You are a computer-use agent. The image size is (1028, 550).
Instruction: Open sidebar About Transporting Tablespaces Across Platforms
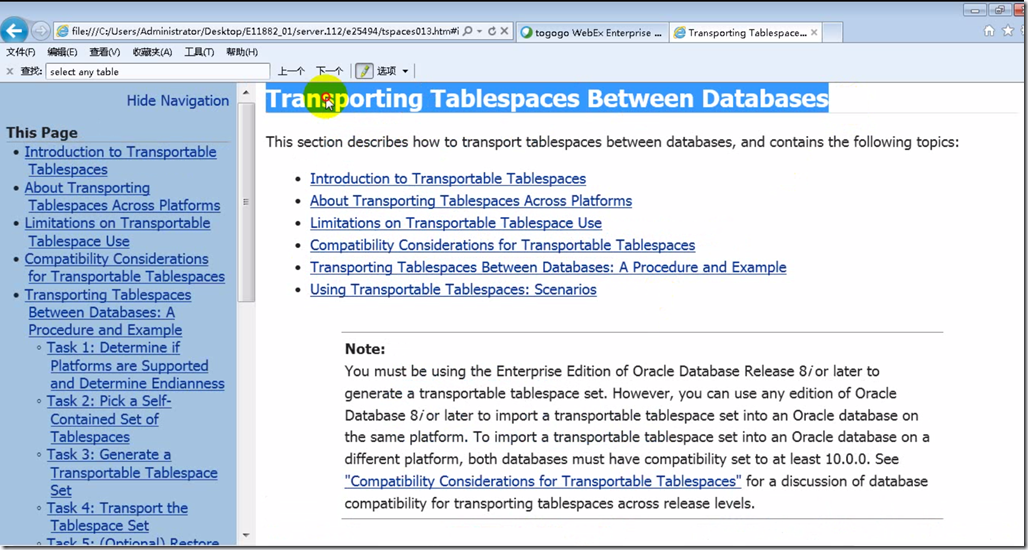tap(123, 197)
